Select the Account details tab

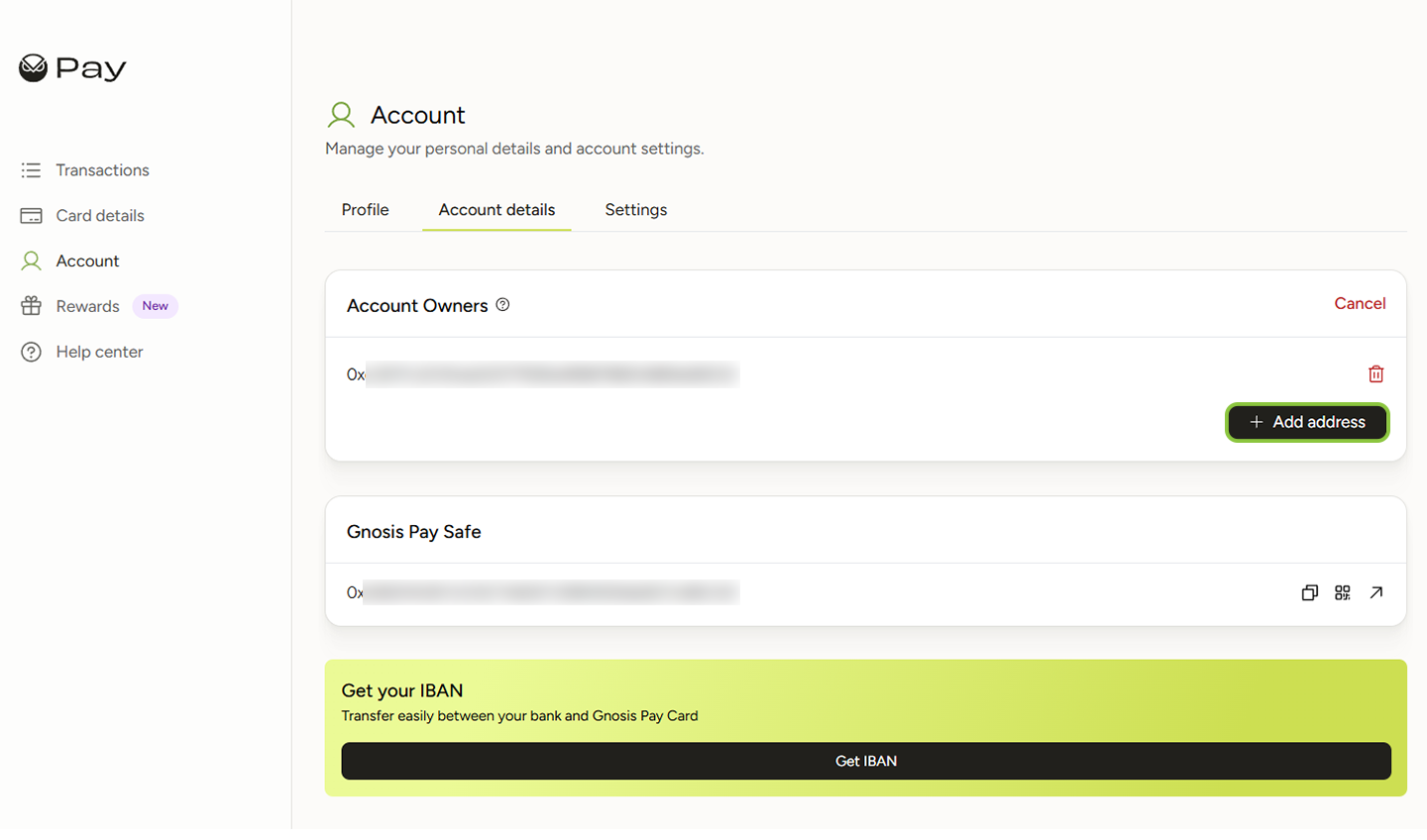pyautogui.click(x=496, y=210)
